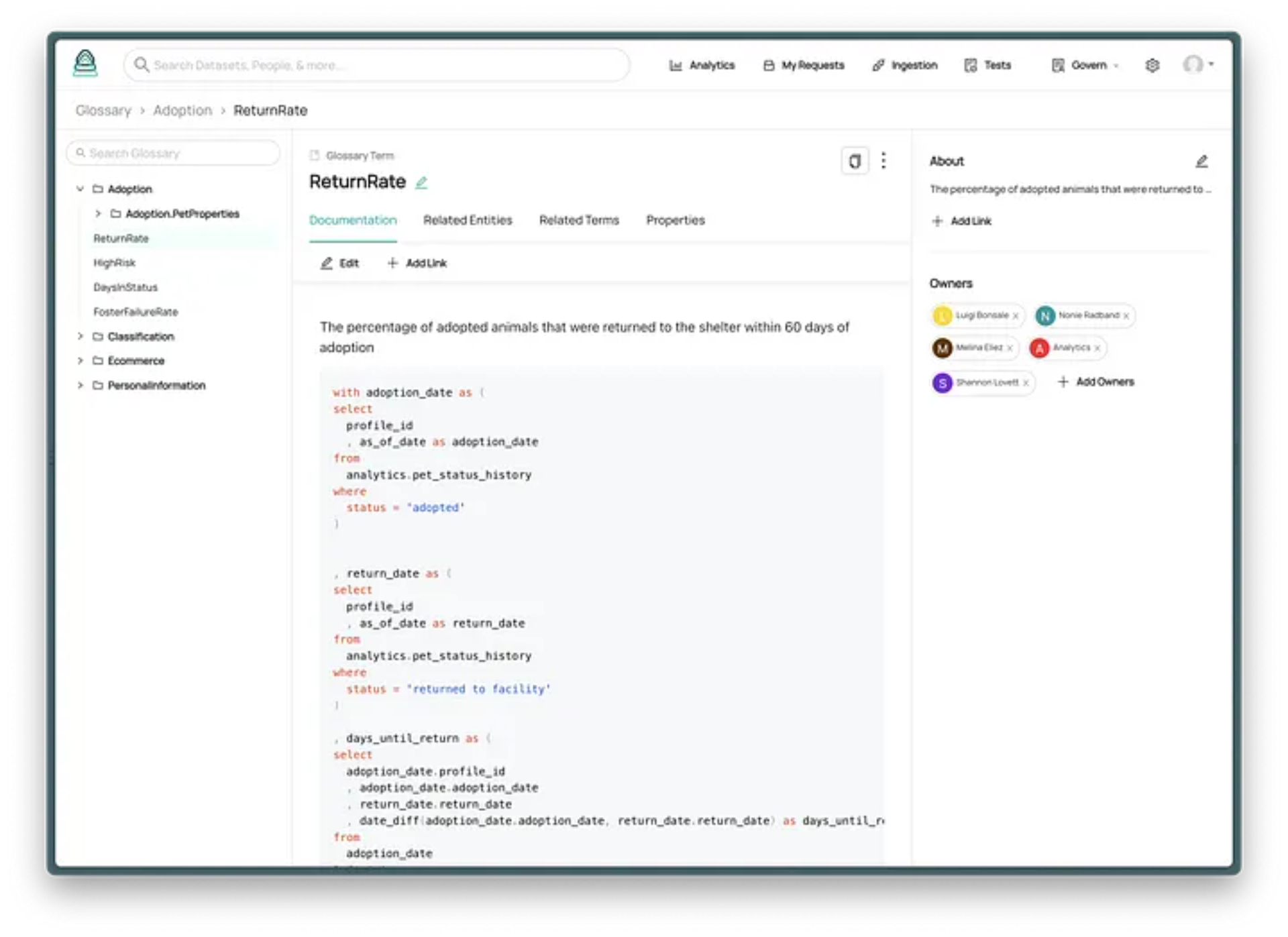Click the Glossary breadcrumb link
Image resolution: width=1288 pixels, height=937 pixels.
click(x=103, y=110)
